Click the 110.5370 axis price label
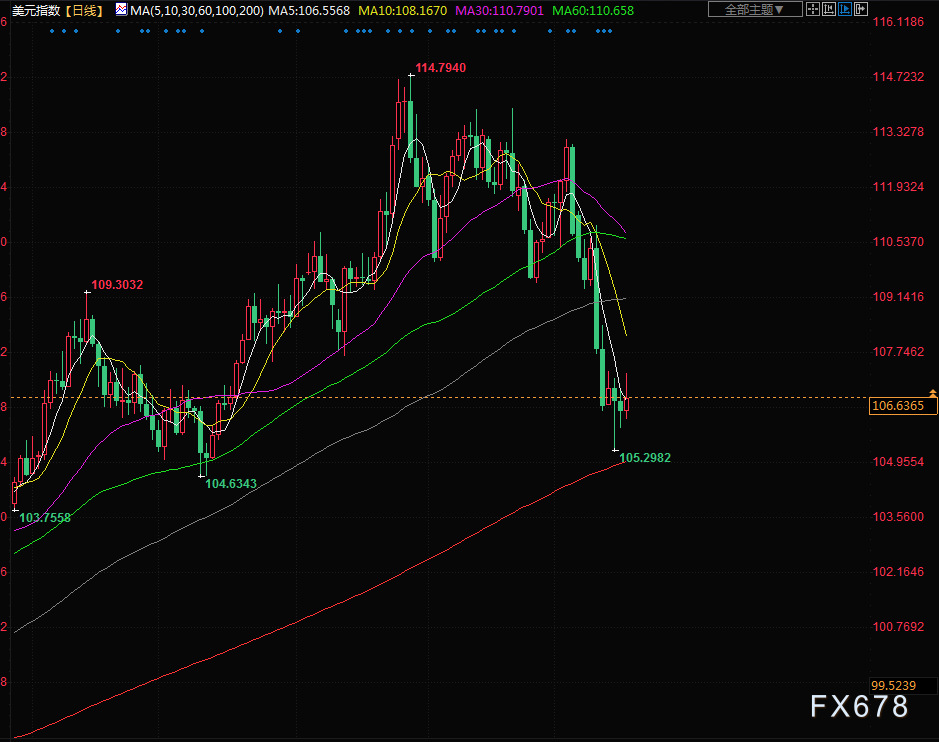This screenshot has width=939, height=742. click(898, 242)
